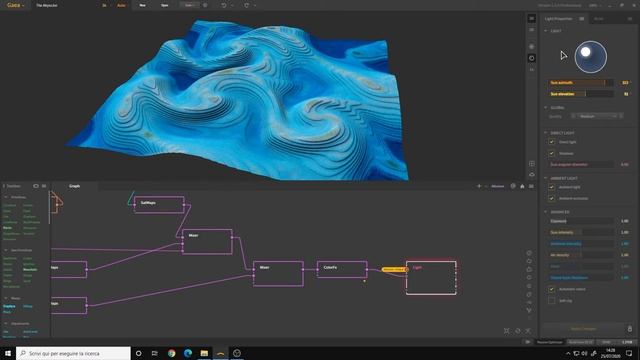Click the sun direction sphere control
This screenshot has width=640, height=360.
[591, 57]
